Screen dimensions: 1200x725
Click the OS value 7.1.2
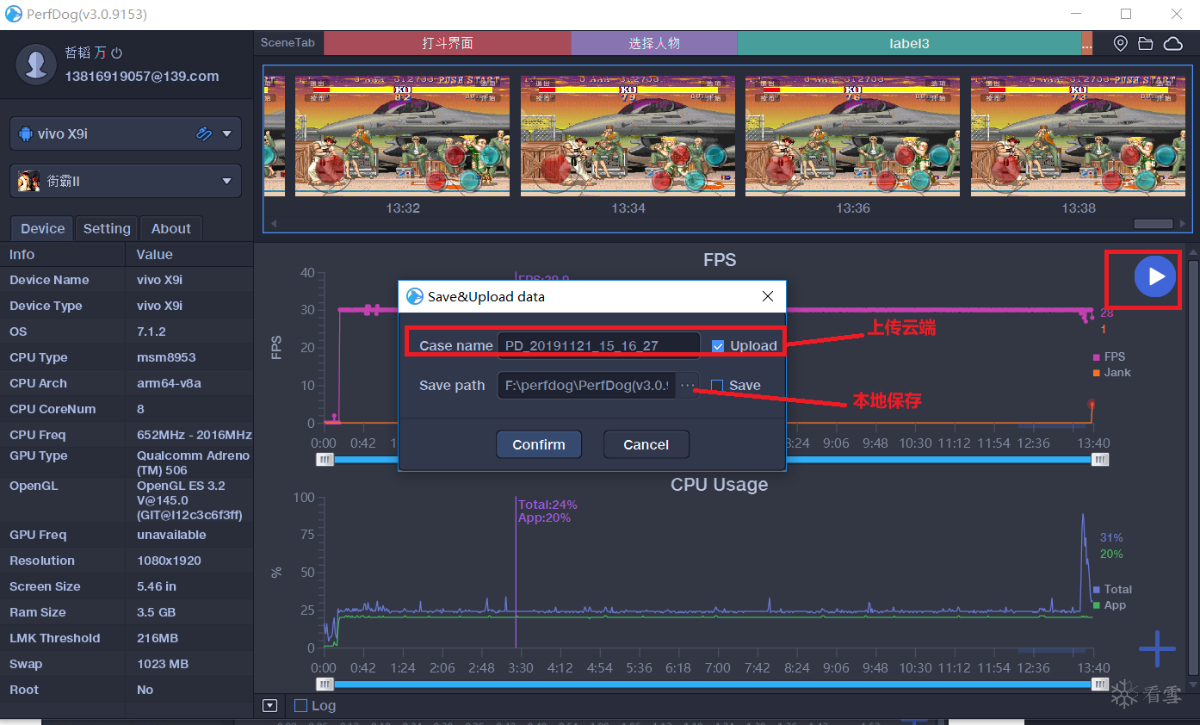pyautogui.click(x=151, y=331)
